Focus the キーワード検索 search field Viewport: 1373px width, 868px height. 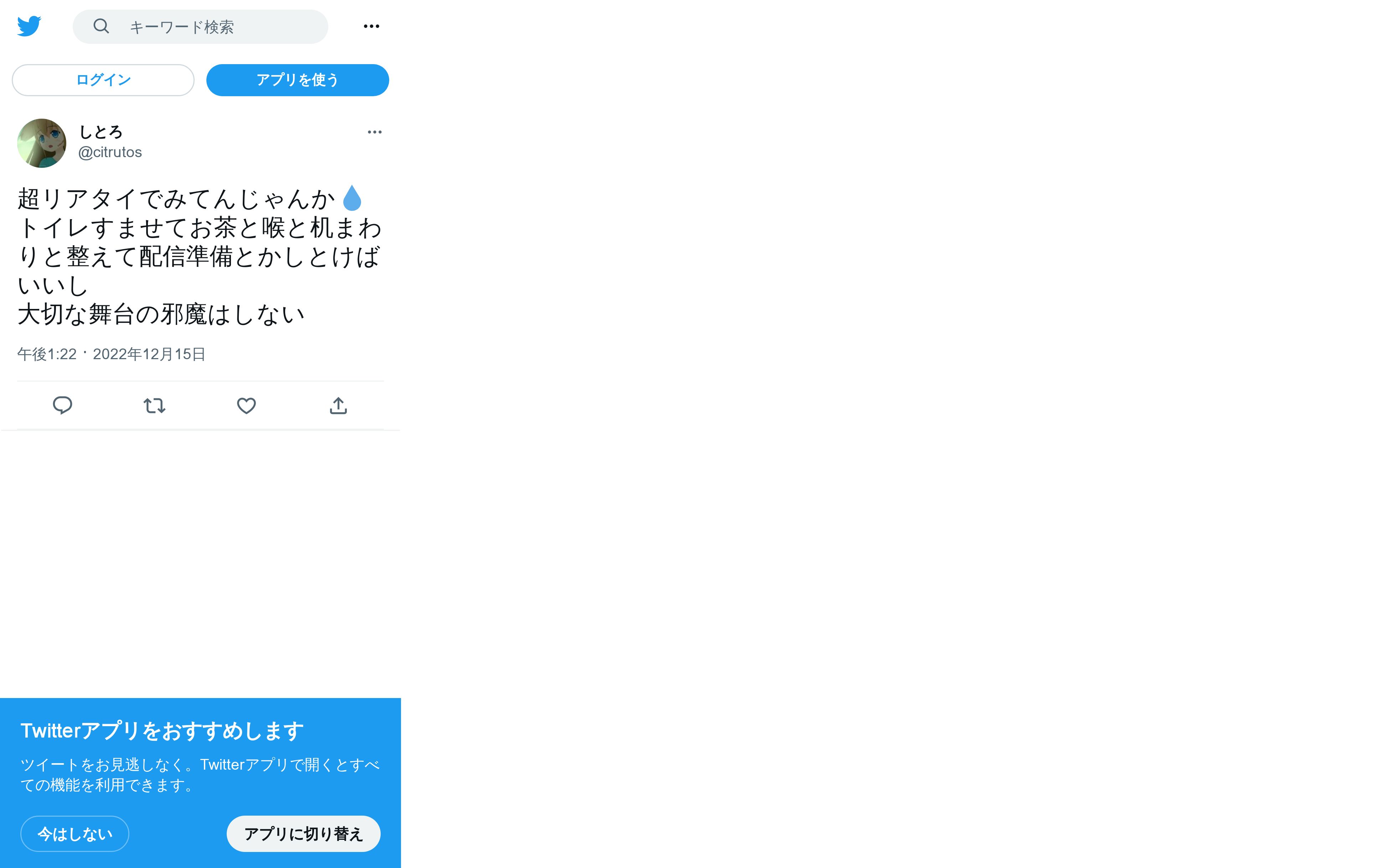(200, 27)
